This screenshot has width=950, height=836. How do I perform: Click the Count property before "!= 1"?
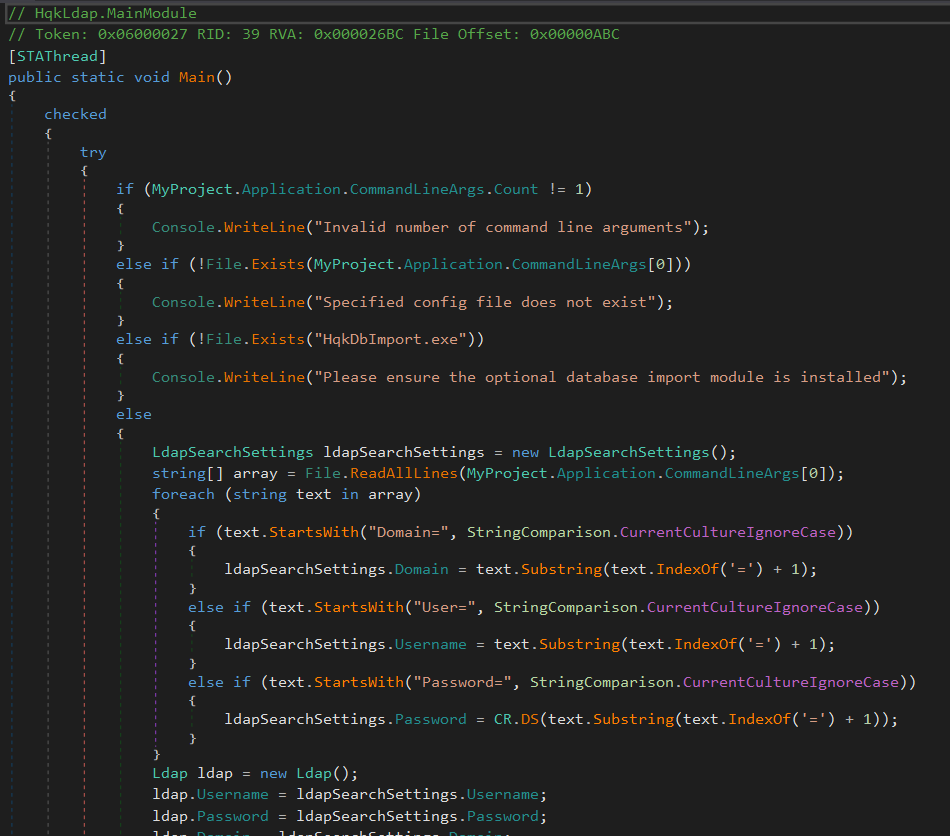[516, 190]
